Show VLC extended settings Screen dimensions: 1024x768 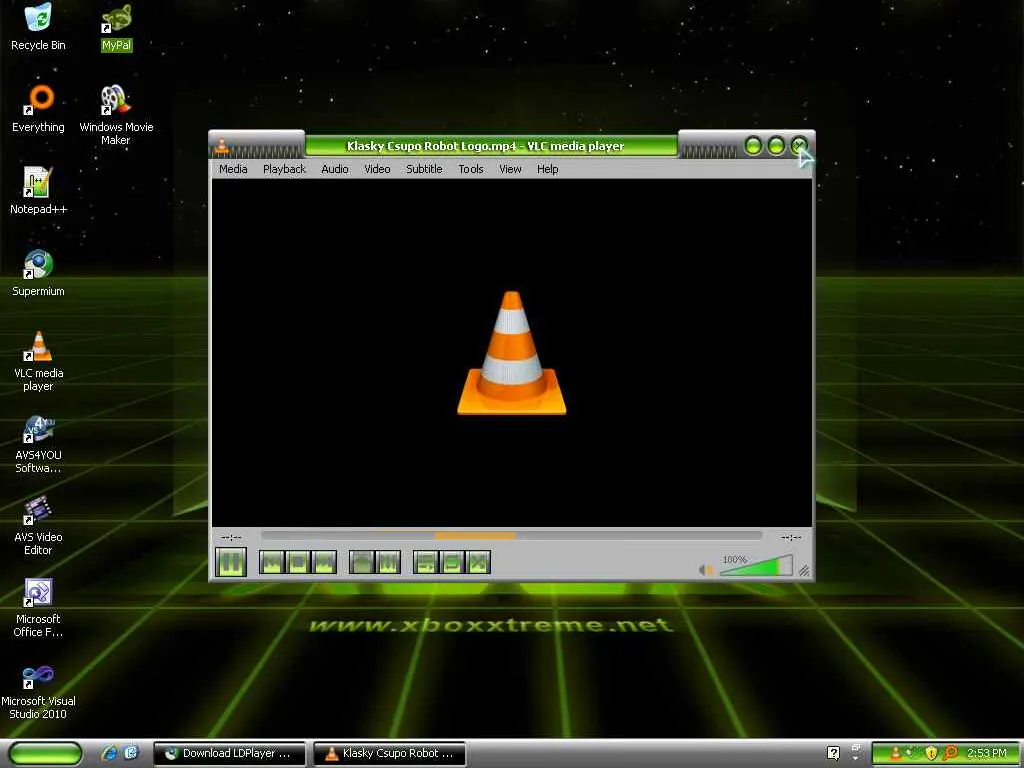[x=388, y=562]
